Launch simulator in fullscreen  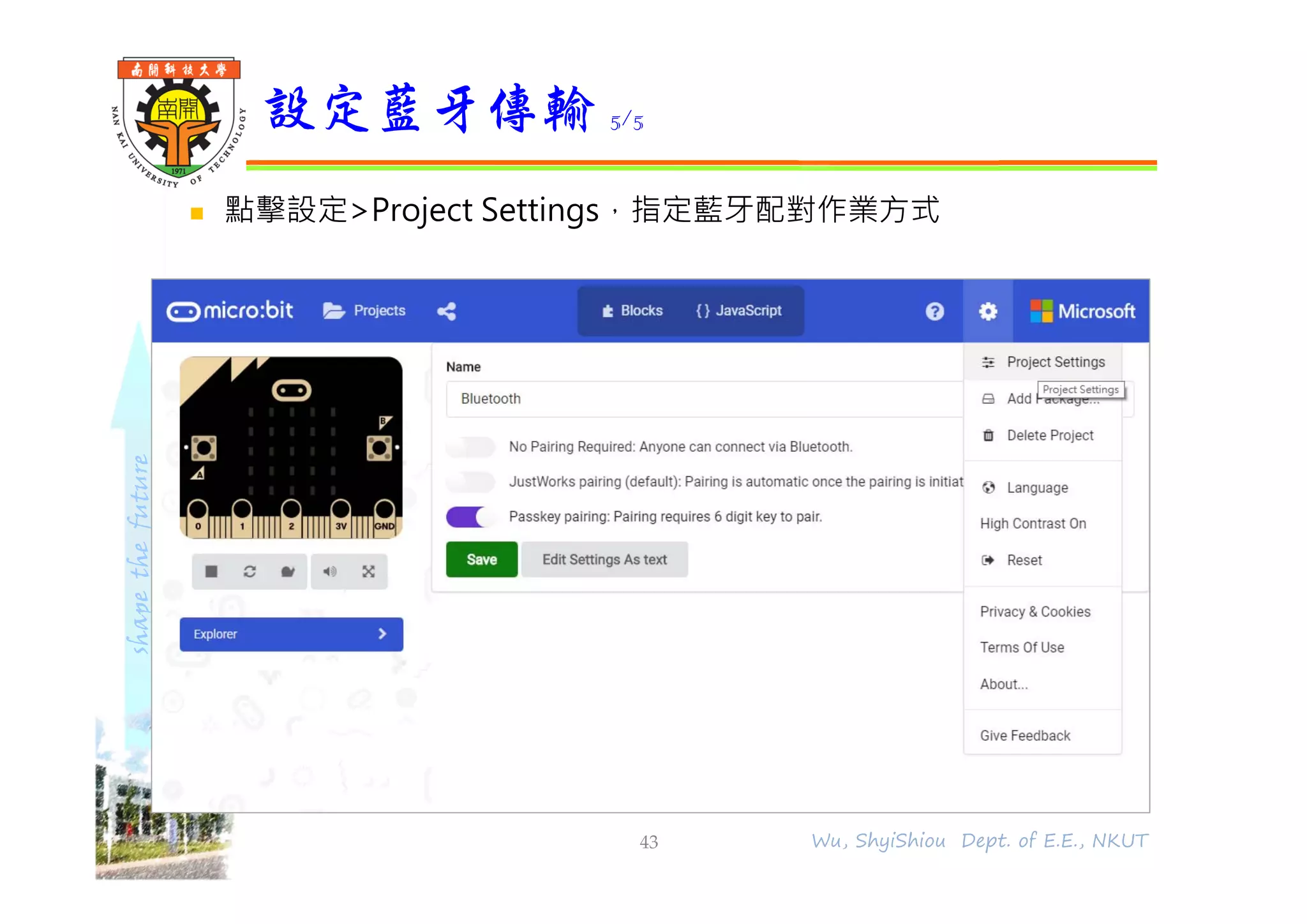tap(368, 572)
